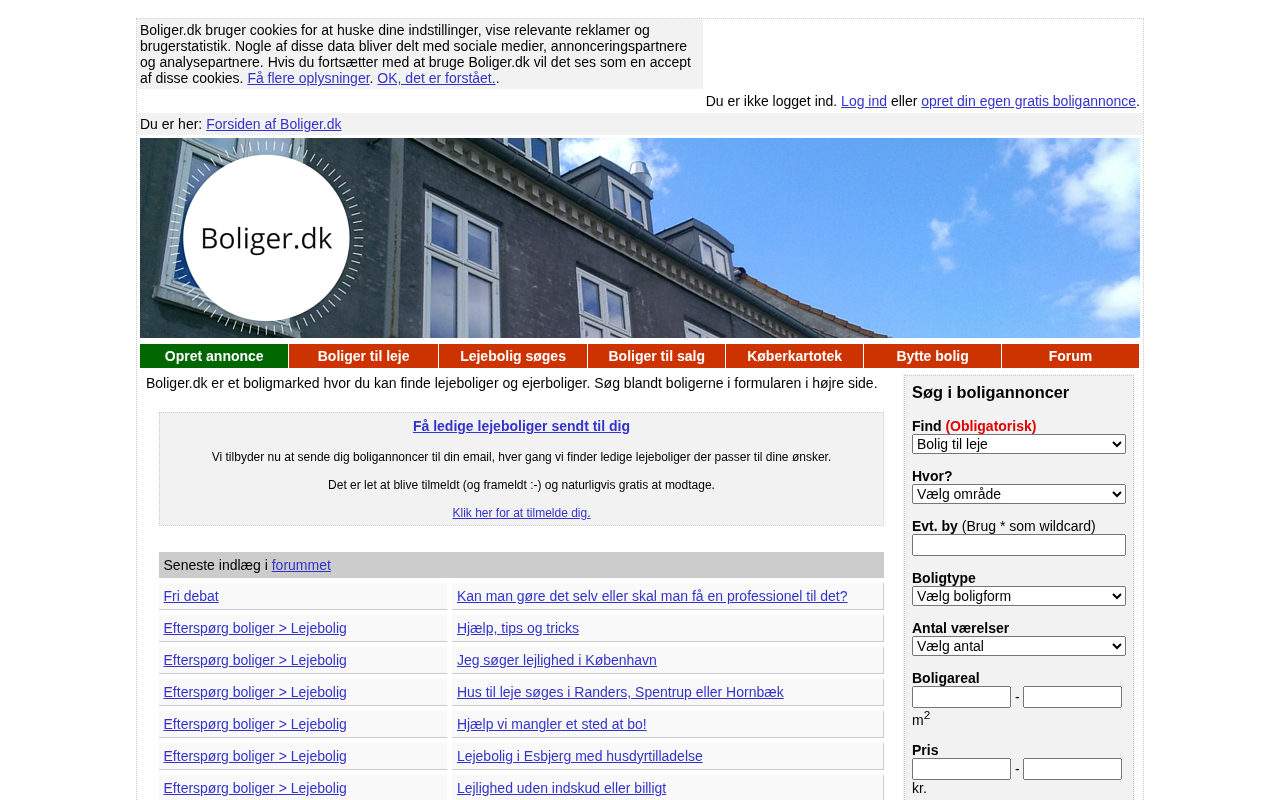Open category link beside 'Lejlighed uden indskud'
Viewport: 1280px width, 800px height.
pos(255,788)
